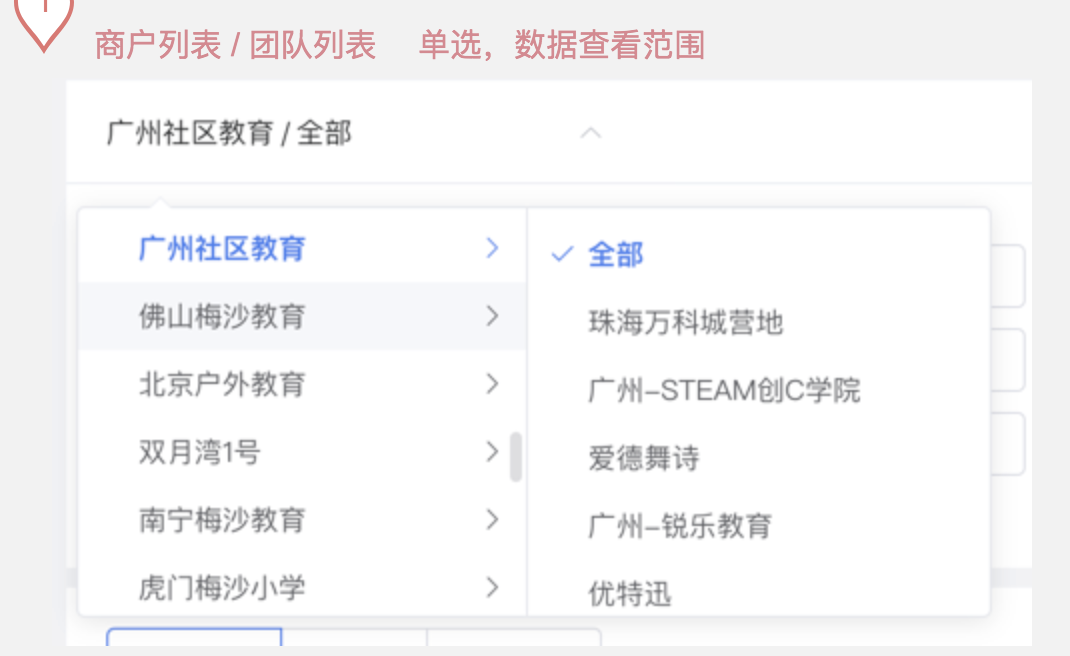Viewport: 1070px width, 656px height.
Task: Select the checked 全部 team option
Action: click(x=615, y=255)
